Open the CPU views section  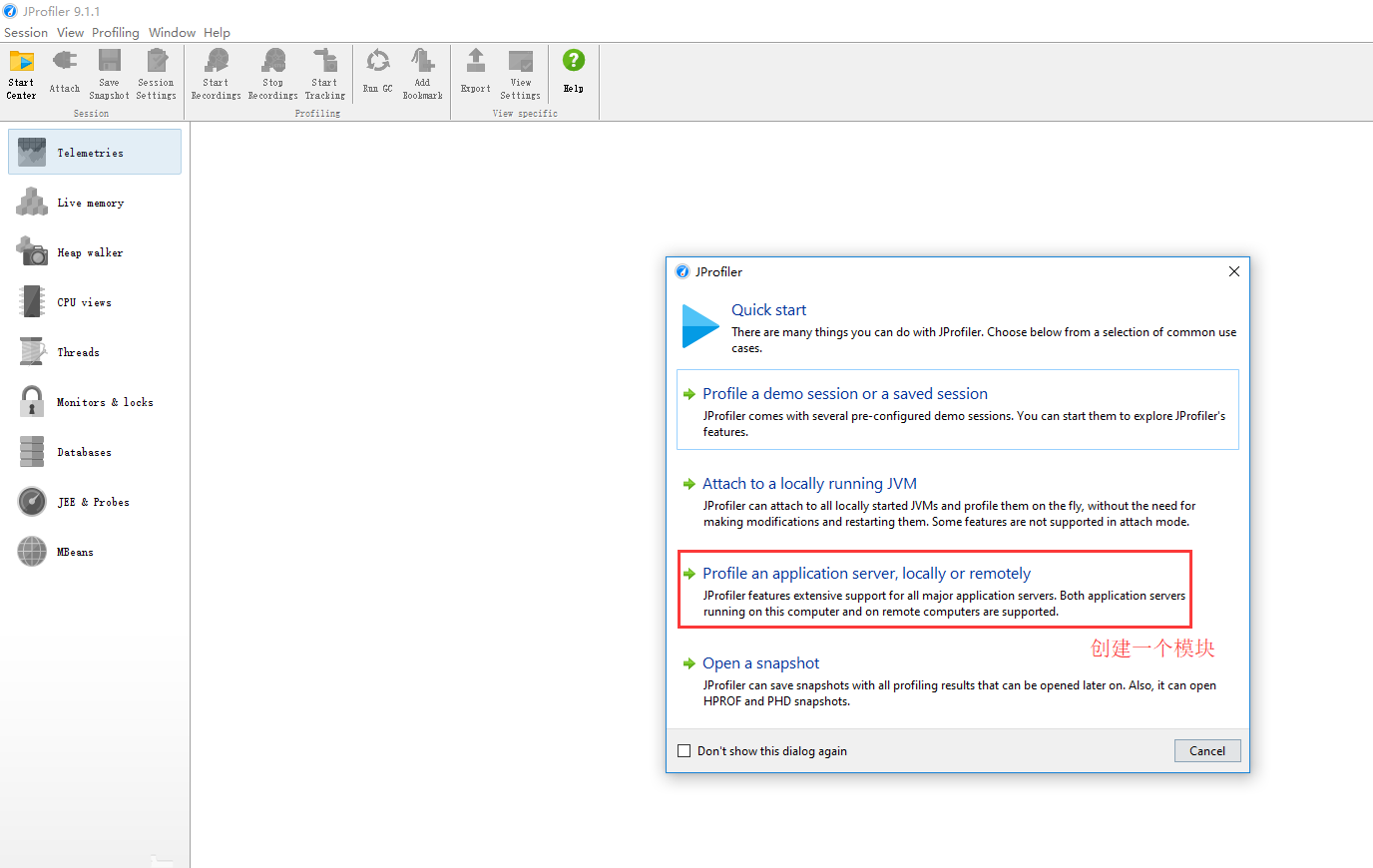pos(95,302)
